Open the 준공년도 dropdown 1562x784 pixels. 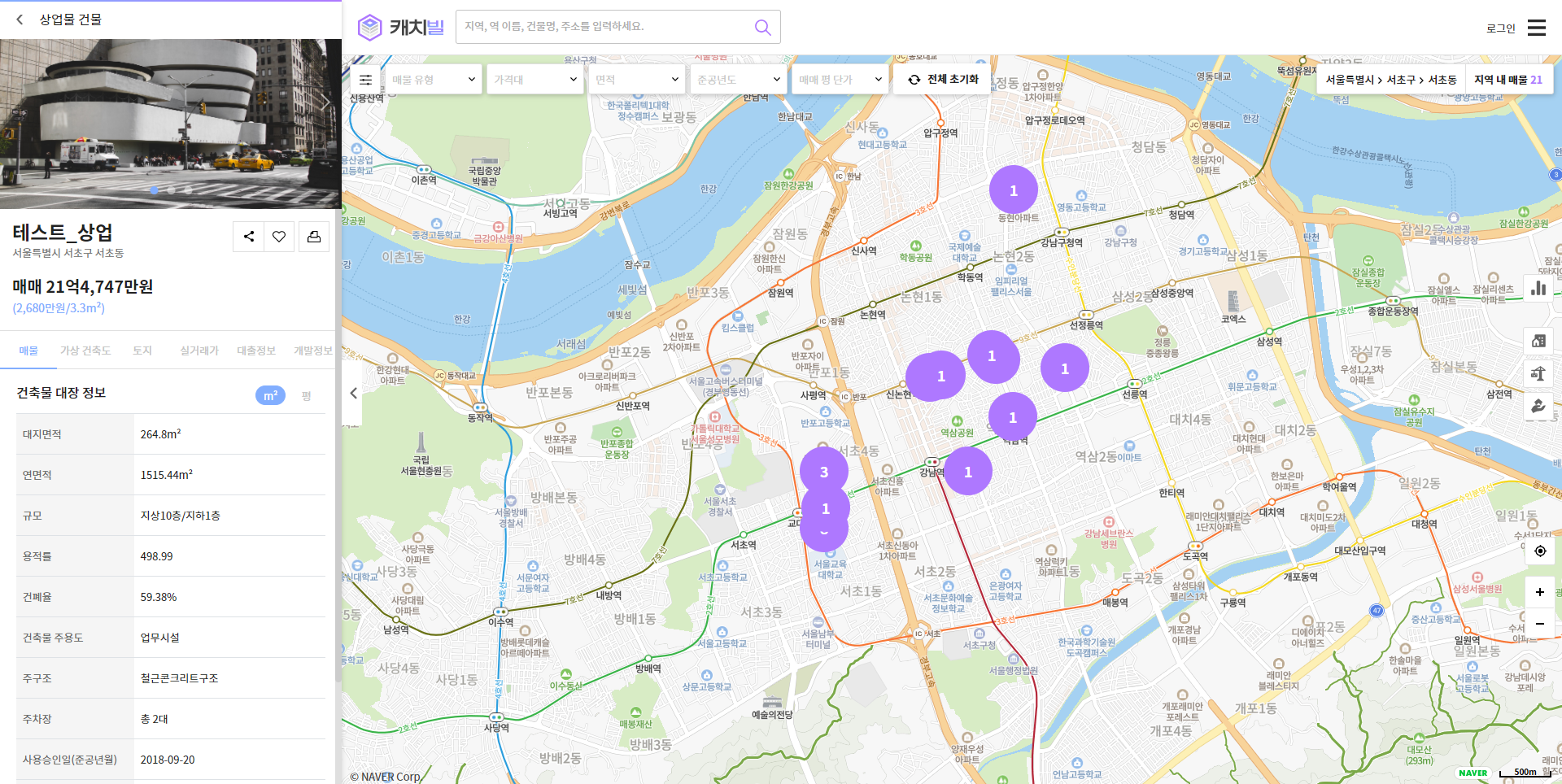[x=739, y=80]
